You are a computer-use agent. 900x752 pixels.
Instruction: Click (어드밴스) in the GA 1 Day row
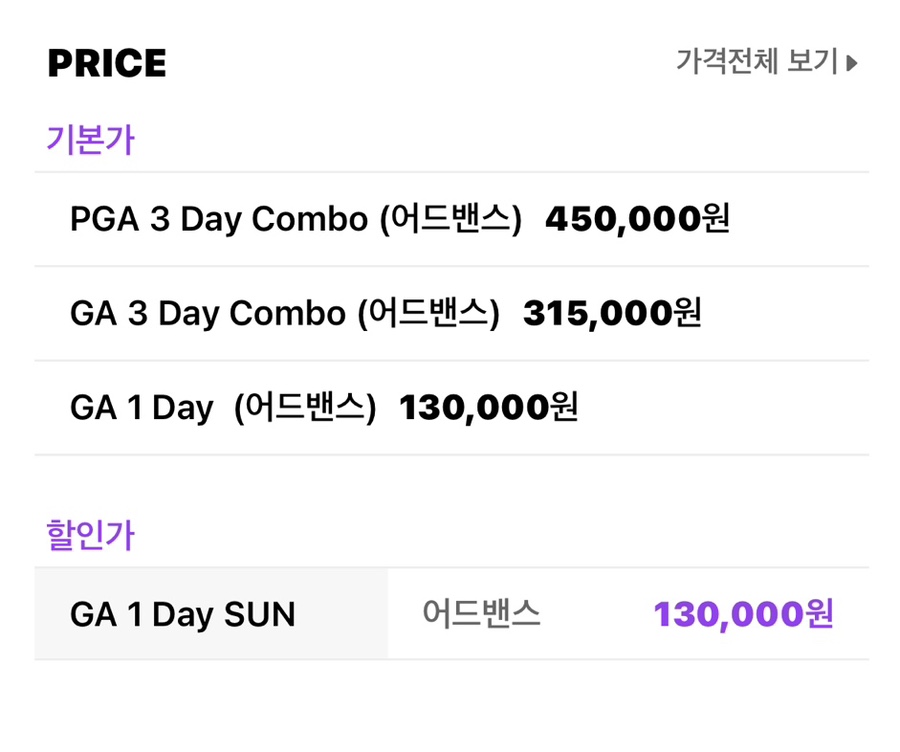(x=304, y=408)
